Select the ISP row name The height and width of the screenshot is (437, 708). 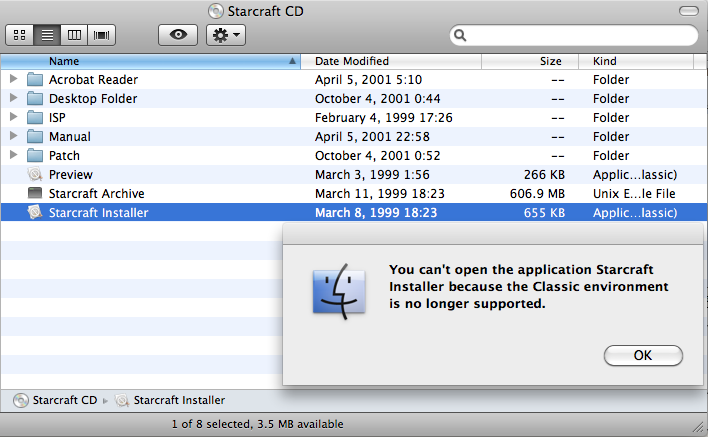(57, 117)
